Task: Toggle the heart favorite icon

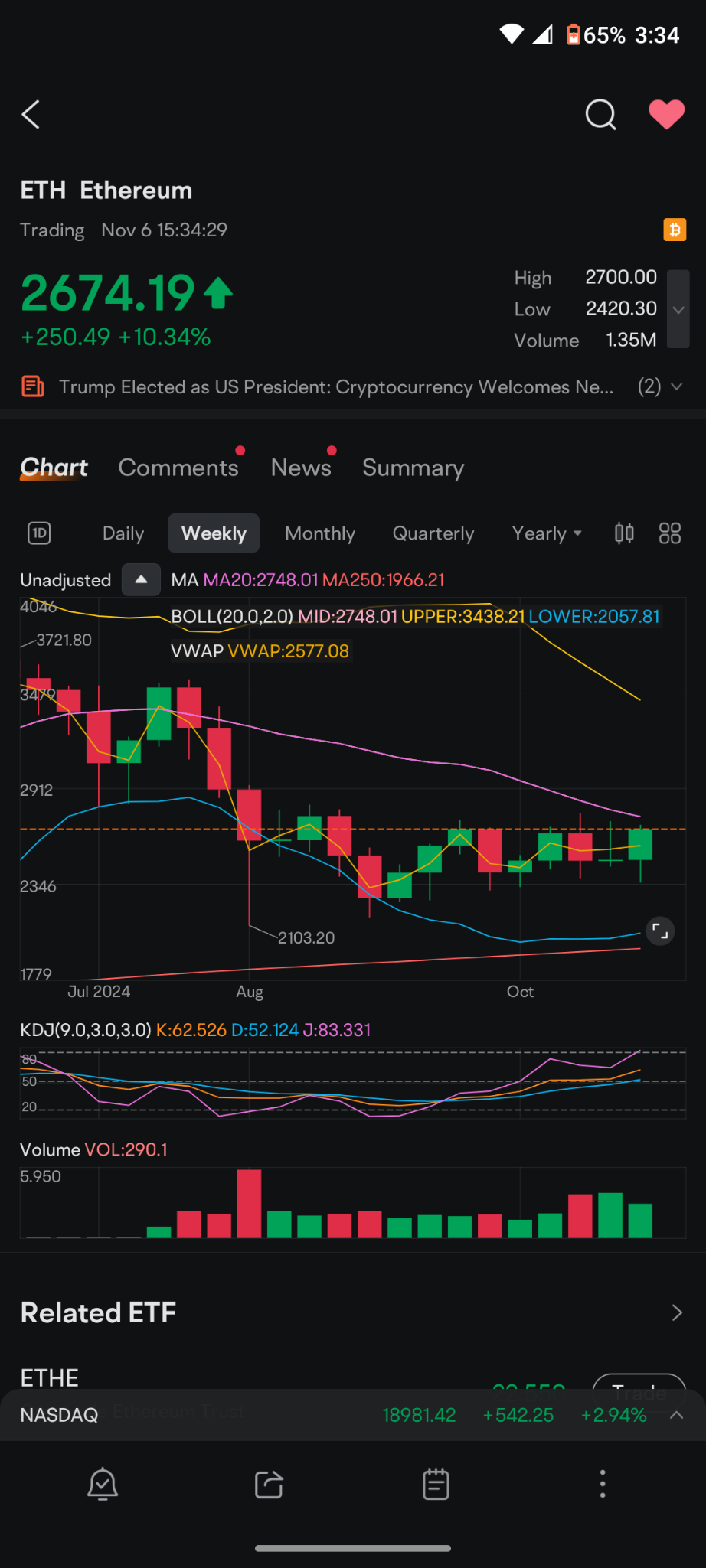Action: 666,115
